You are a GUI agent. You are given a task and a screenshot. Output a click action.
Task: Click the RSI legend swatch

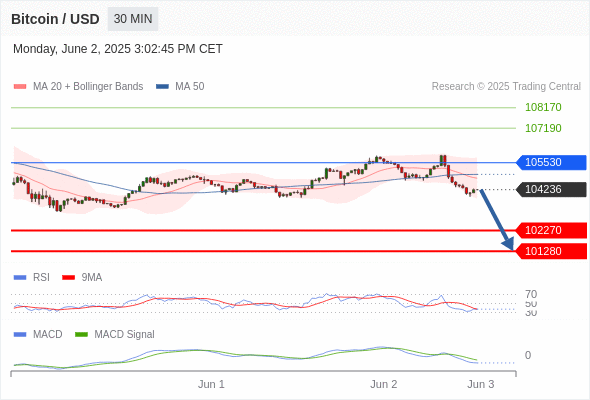pos(20,278)
